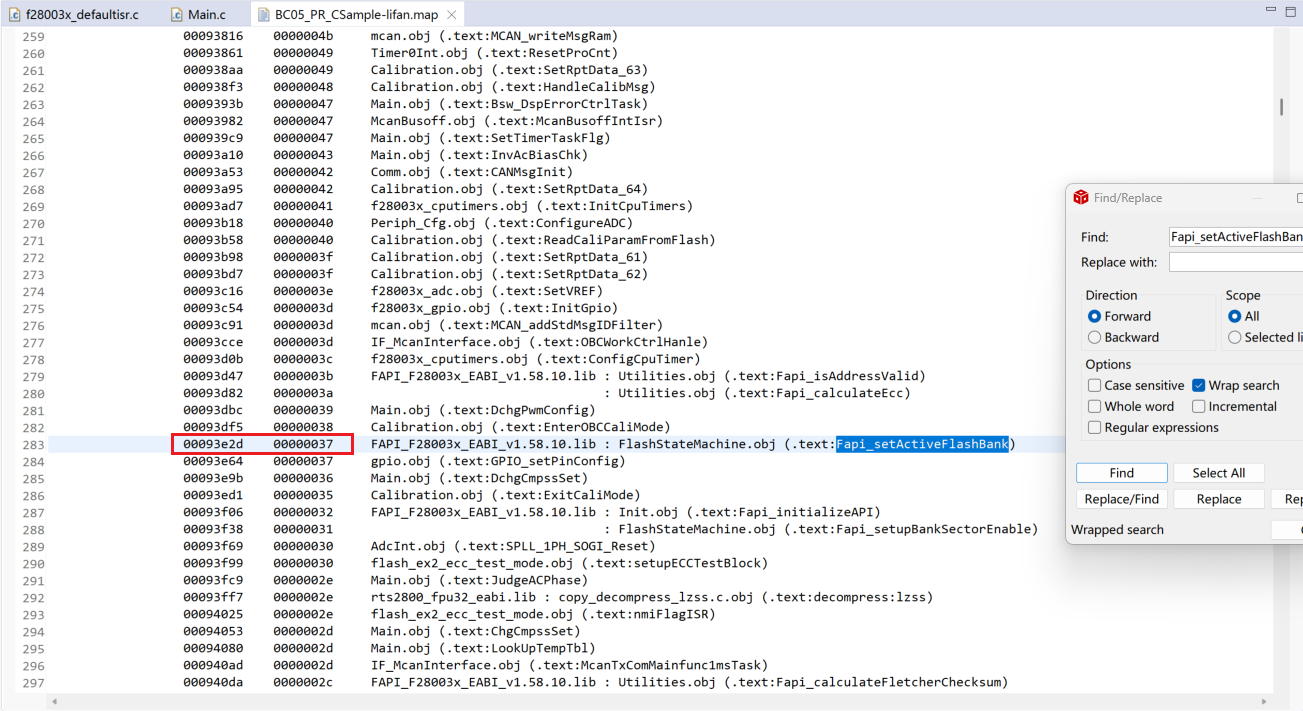Click the Replace button
Image resolution: width=1303 pixels, height=711 pixels.
point(1219,499)
